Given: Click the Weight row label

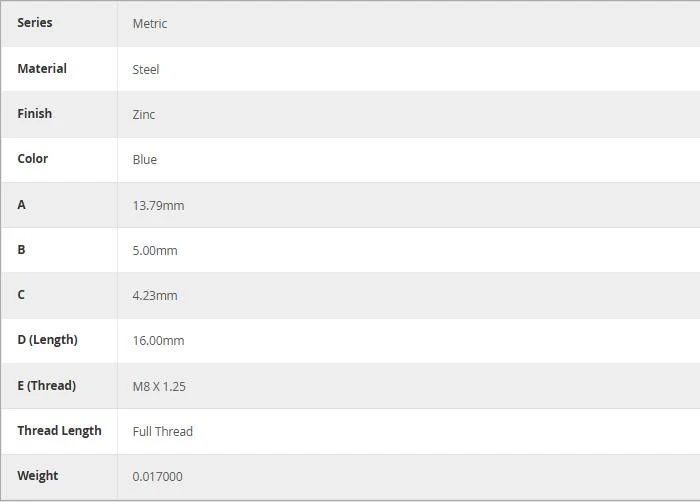Looking at the screenshot, I should click(x=38, y=476).
